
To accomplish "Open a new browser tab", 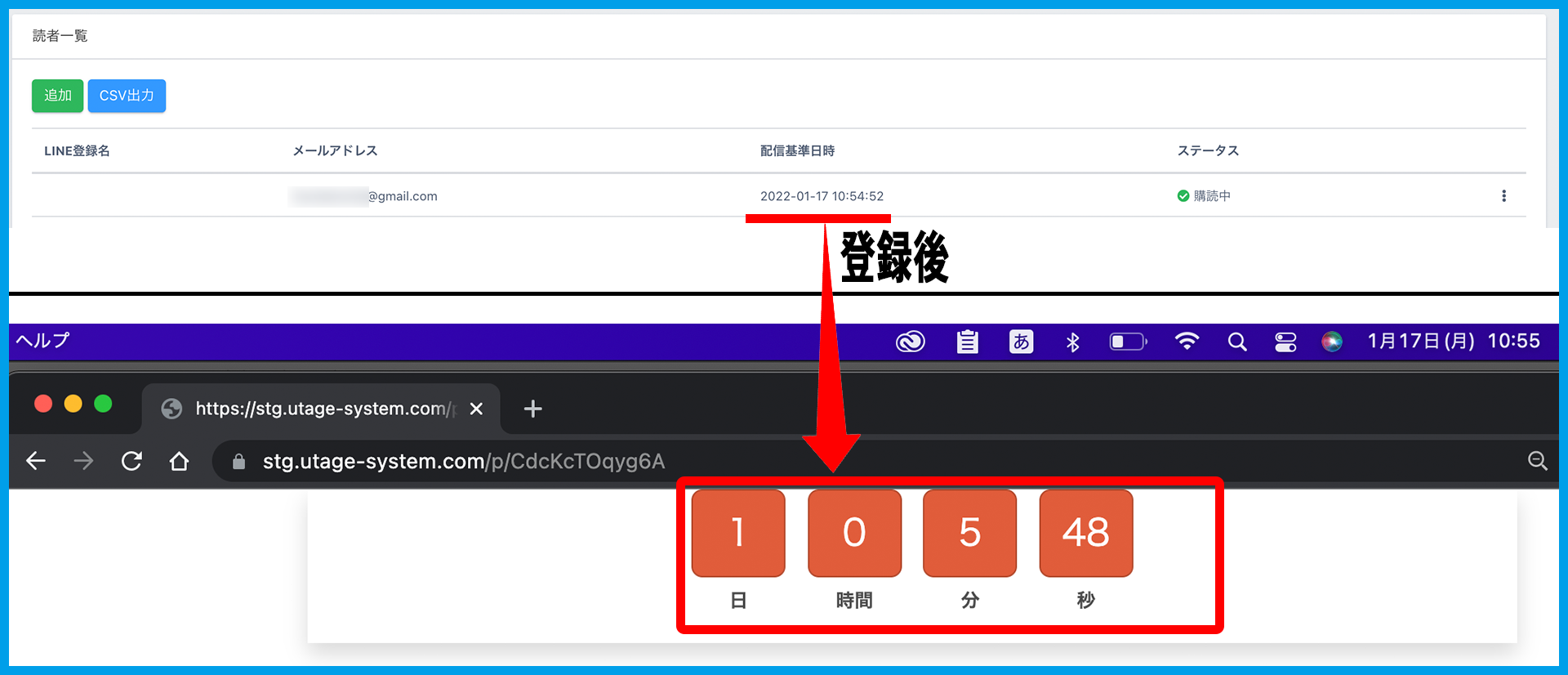I will tap(532, 409).
